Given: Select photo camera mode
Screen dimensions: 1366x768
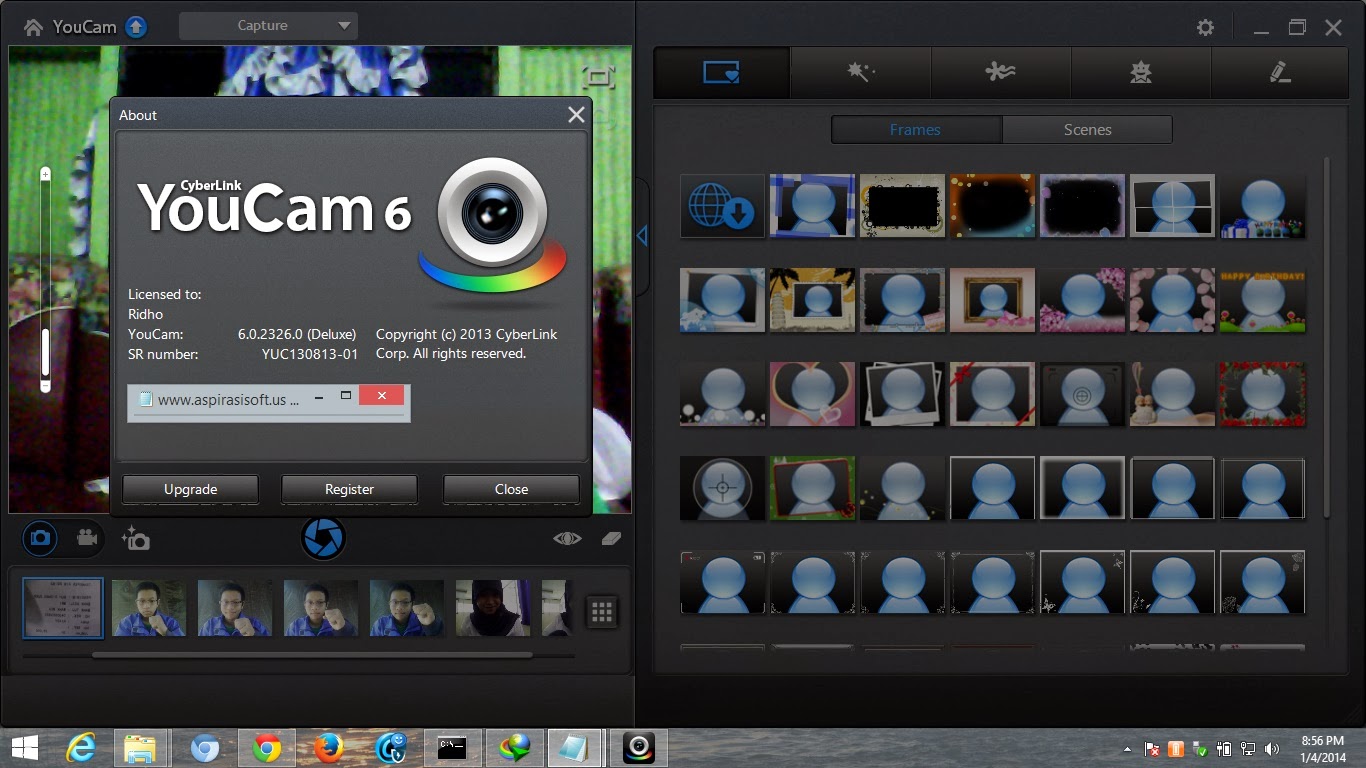Looking at the screenshot, I should (40, 538).
